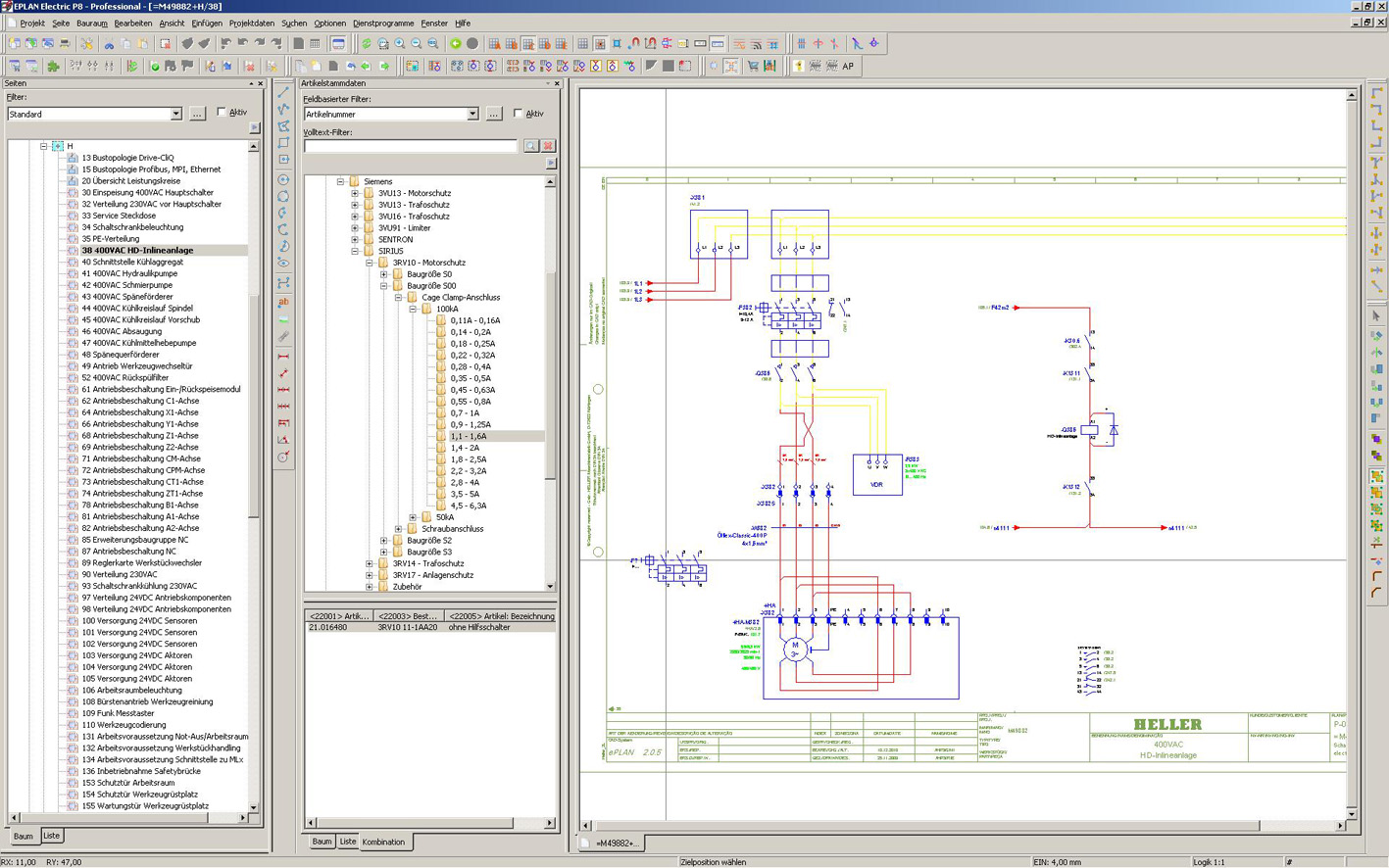Image resolution: width=1389 pixels, height=868 pixels.
Task: Select page '41 400VAC Hydraulikpumpe'
Action: tap(129, 273)
